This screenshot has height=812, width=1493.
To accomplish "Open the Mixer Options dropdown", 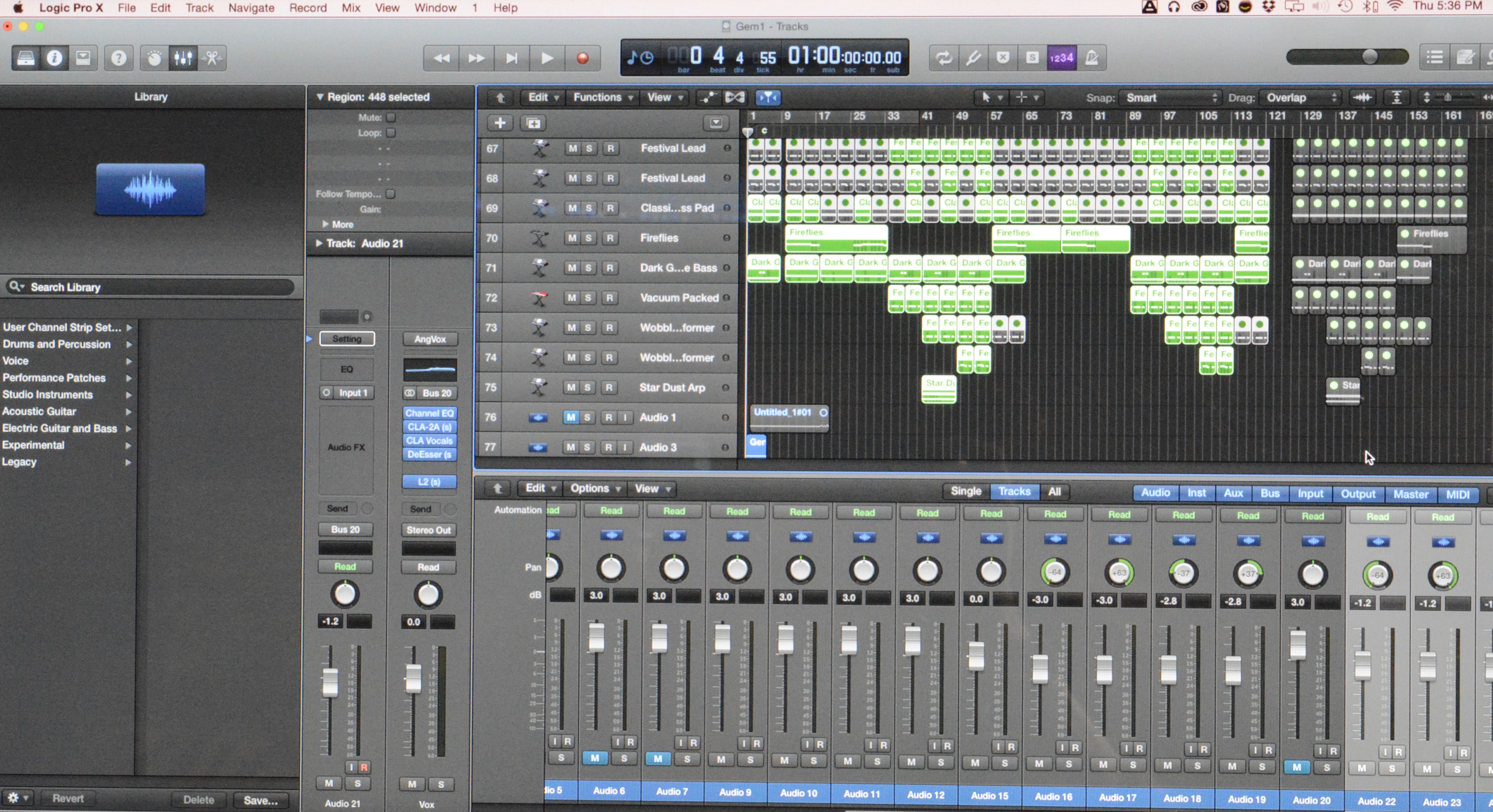I will [x=595, y=489].
